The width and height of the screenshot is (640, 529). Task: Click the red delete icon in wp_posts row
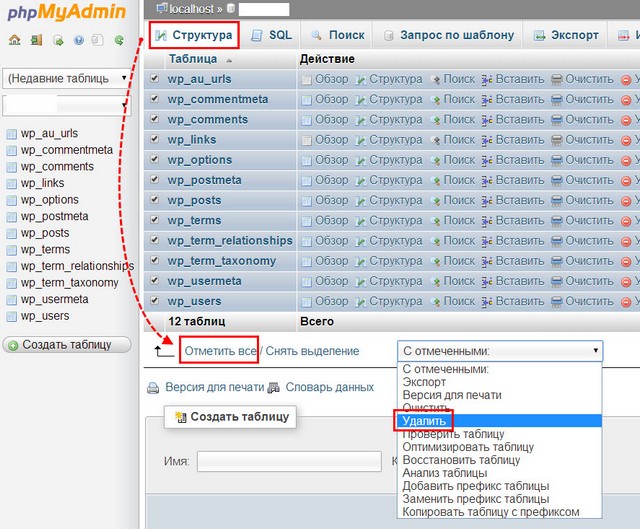pyautogui.click(x=626, y=201)
